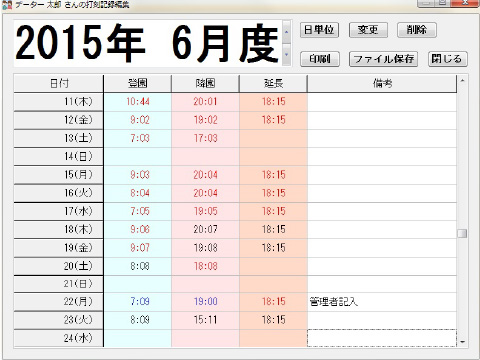Click the 変更 button

[368, 30]
